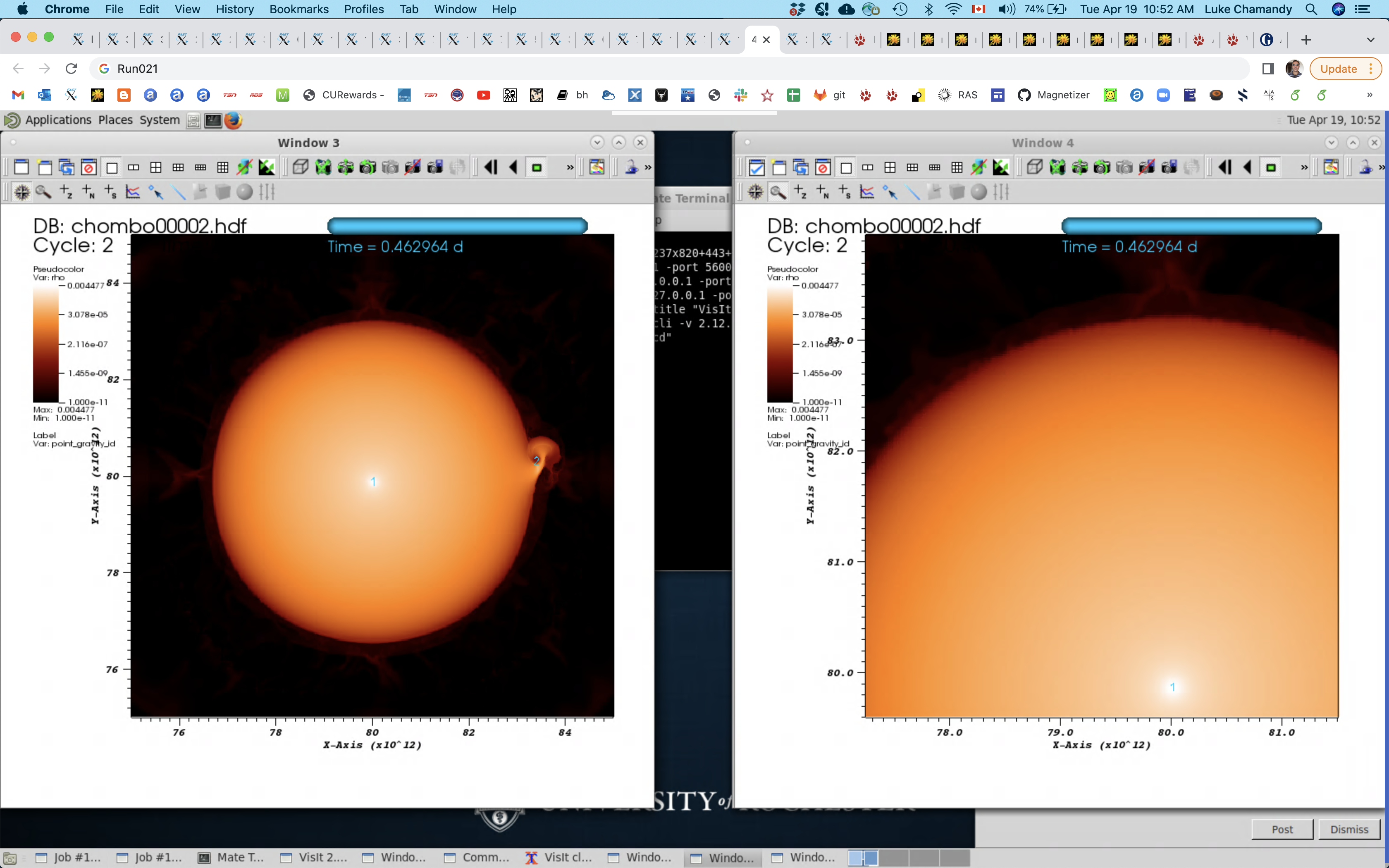Open color table paint icon in Window 3
Screen dimensions: 1389x868
click(x=597, y=168)
